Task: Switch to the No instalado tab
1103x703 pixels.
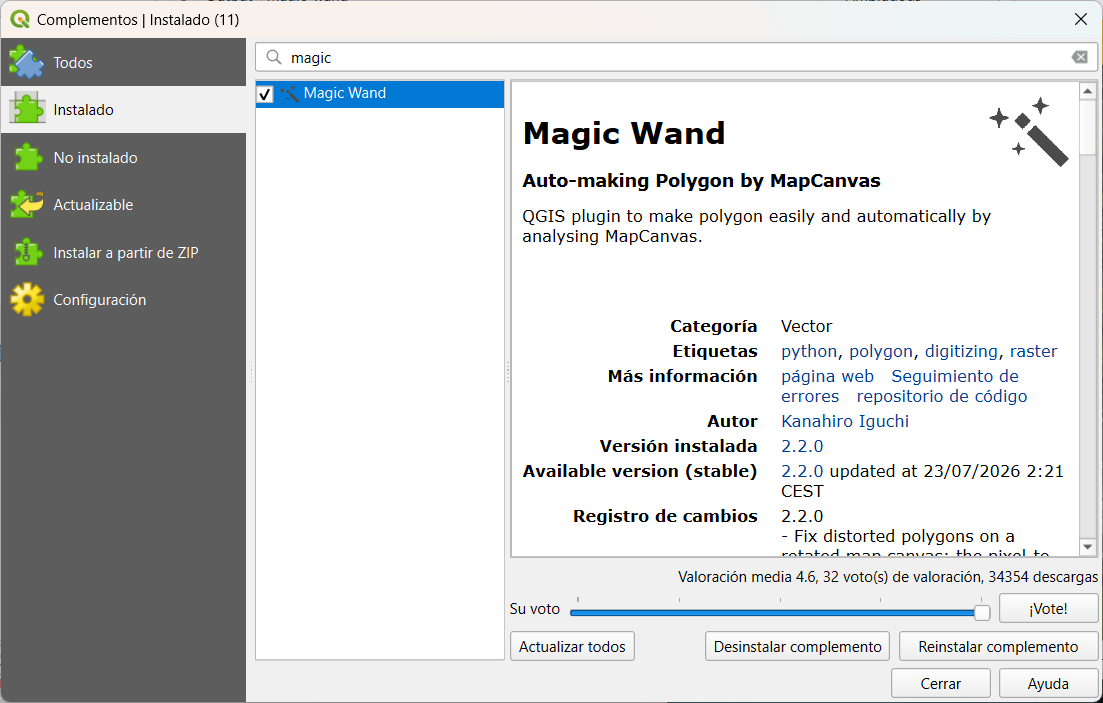Action: (123, 158)
